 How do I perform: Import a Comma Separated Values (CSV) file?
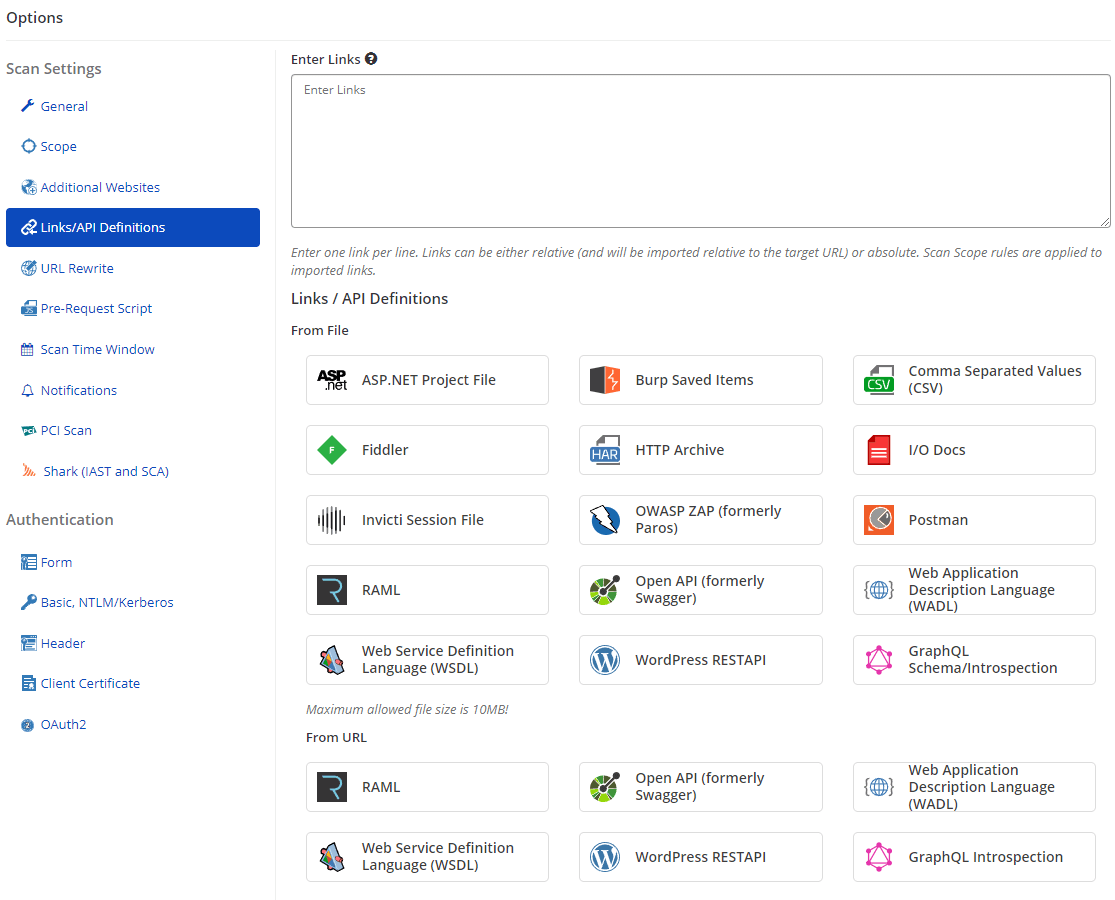point(973,380)
